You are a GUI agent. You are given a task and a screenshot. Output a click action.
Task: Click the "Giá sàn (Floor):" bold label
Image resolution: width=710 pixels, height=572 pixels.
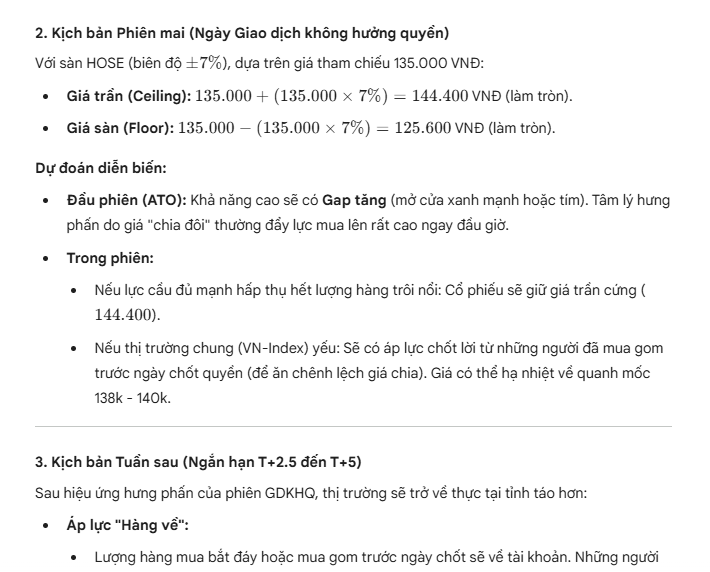point(120,129)
